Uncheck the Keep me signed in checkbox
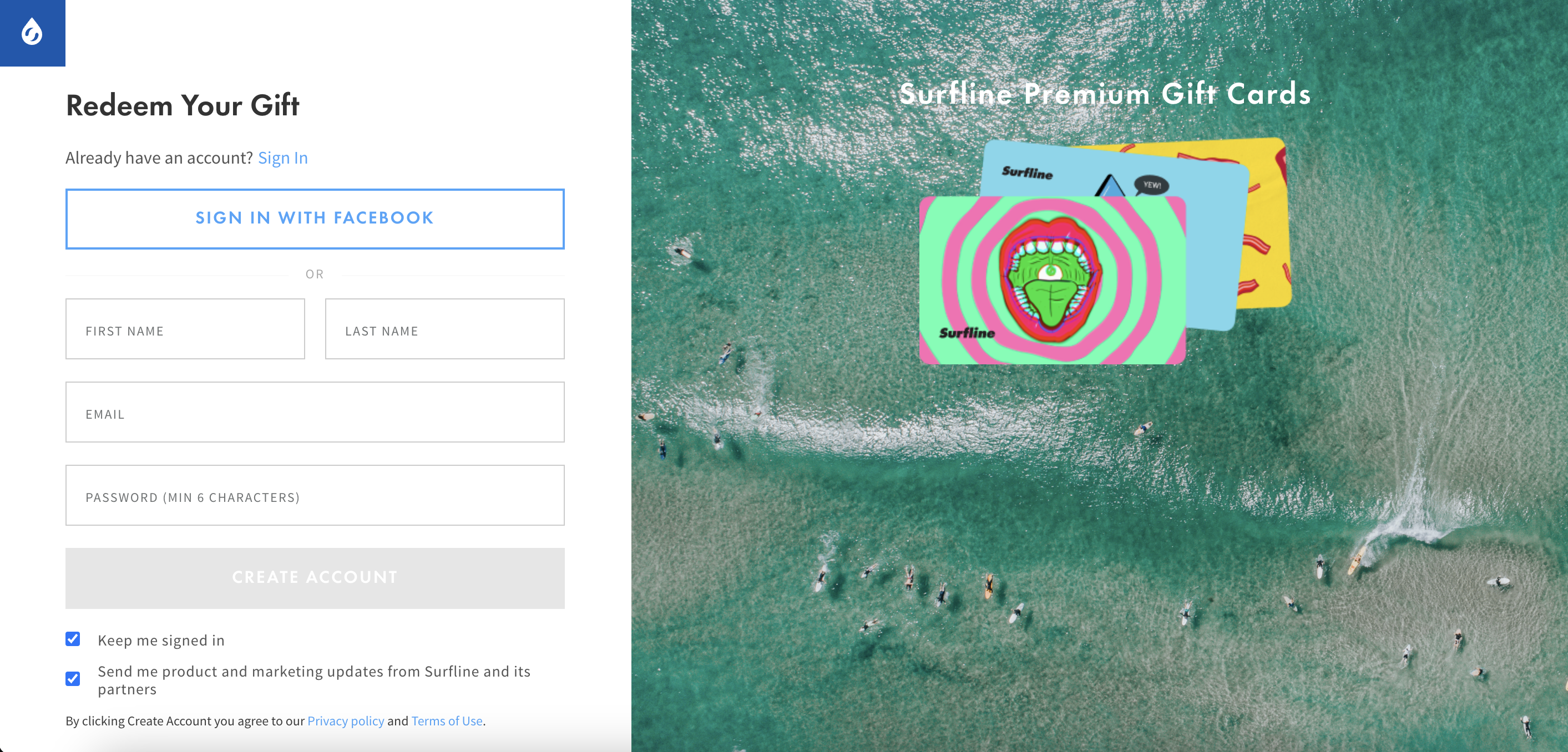Image resolution: width=1568 pixels, height=752 pixels. [x=73, y=639]
